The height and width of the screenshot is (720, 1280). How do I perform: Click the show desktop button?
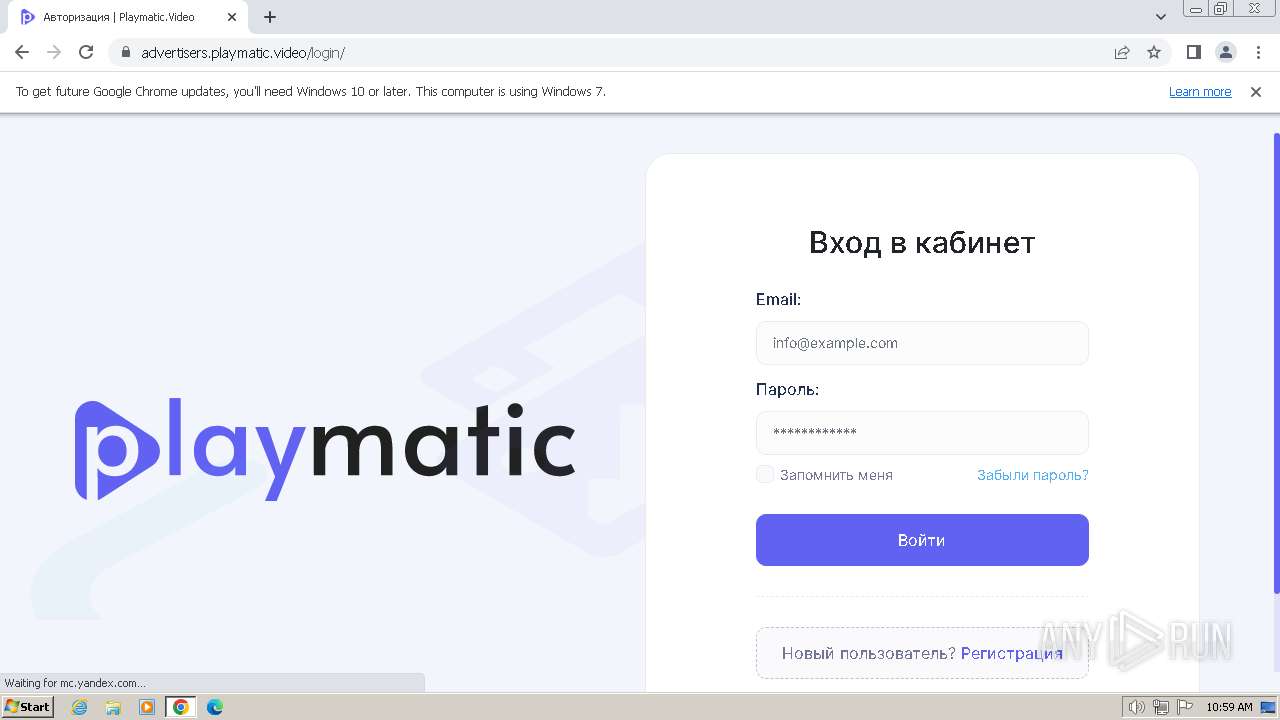[x=1269, y=707]
